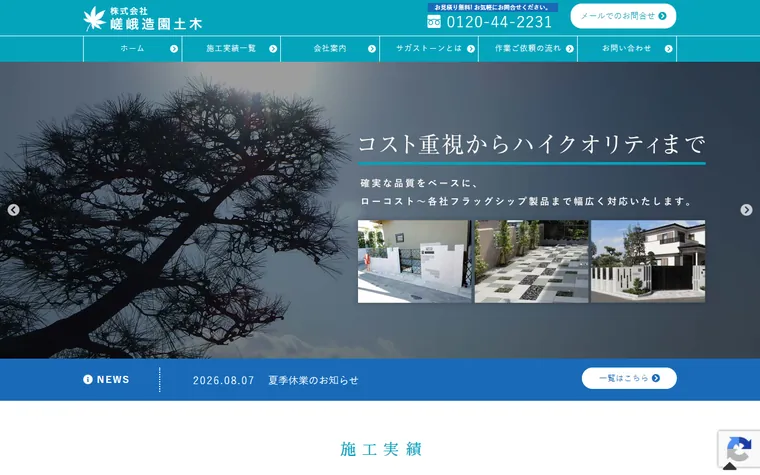760x475 pixels.
Task: Show next slide with right arrow
Action: click(x=746, y=210)
